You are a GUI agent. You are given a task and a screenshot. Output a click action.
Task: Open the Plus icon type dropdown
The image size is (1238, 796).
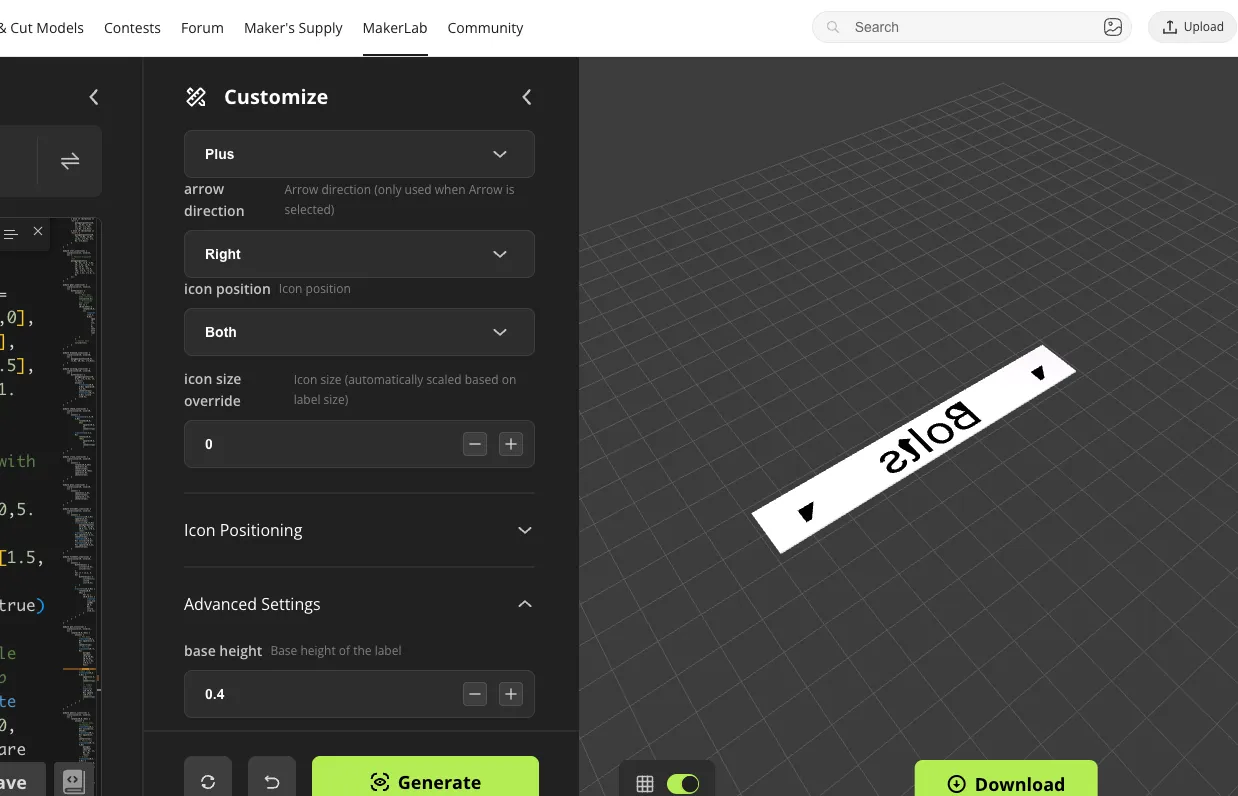359,154
